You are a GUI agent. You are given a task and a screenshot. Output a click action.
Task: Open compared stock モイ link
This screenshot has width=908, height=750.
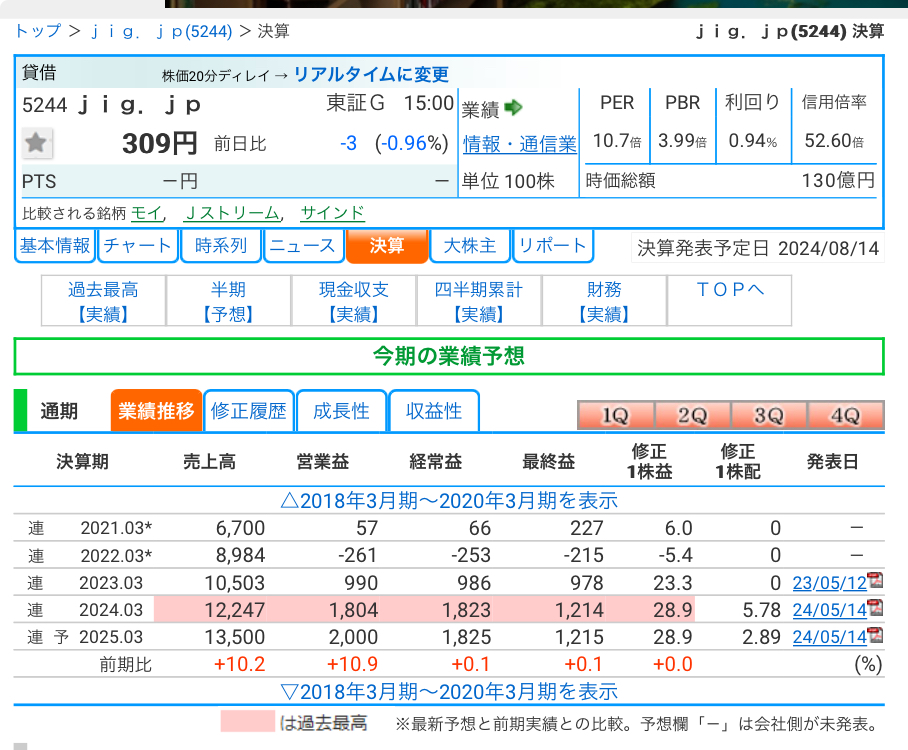click(x=147, y=213)
